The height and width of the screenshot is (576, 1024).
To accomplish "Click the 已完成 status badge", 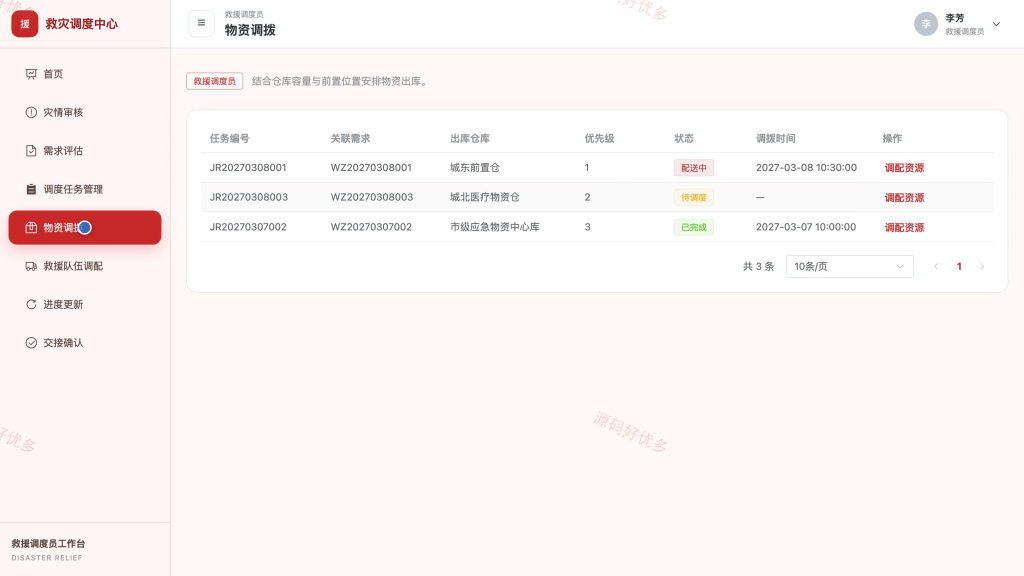I will [x=694, y=227].
